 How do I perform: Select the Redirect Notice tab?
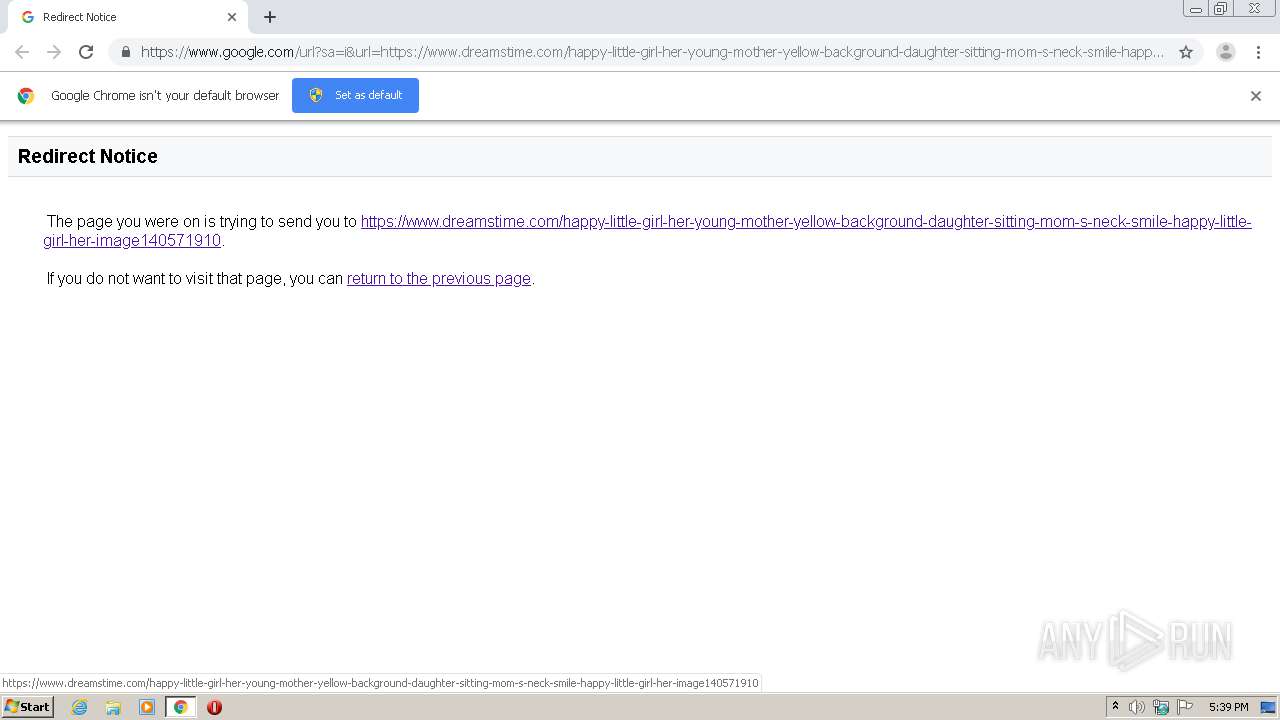(126, 17)
